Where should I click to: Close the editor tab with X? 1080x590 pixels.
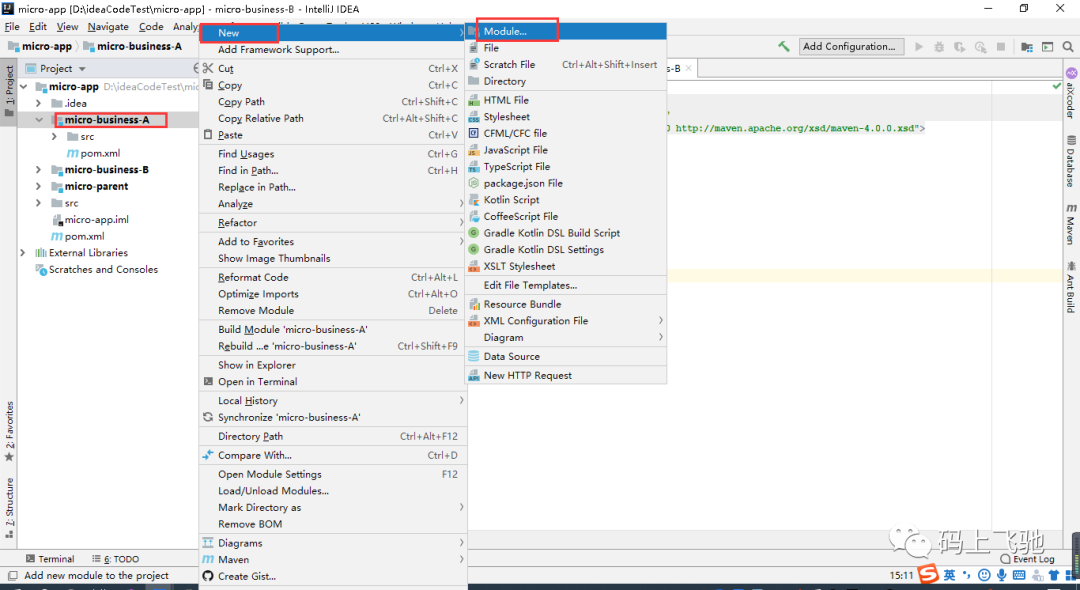click(688, 69)
